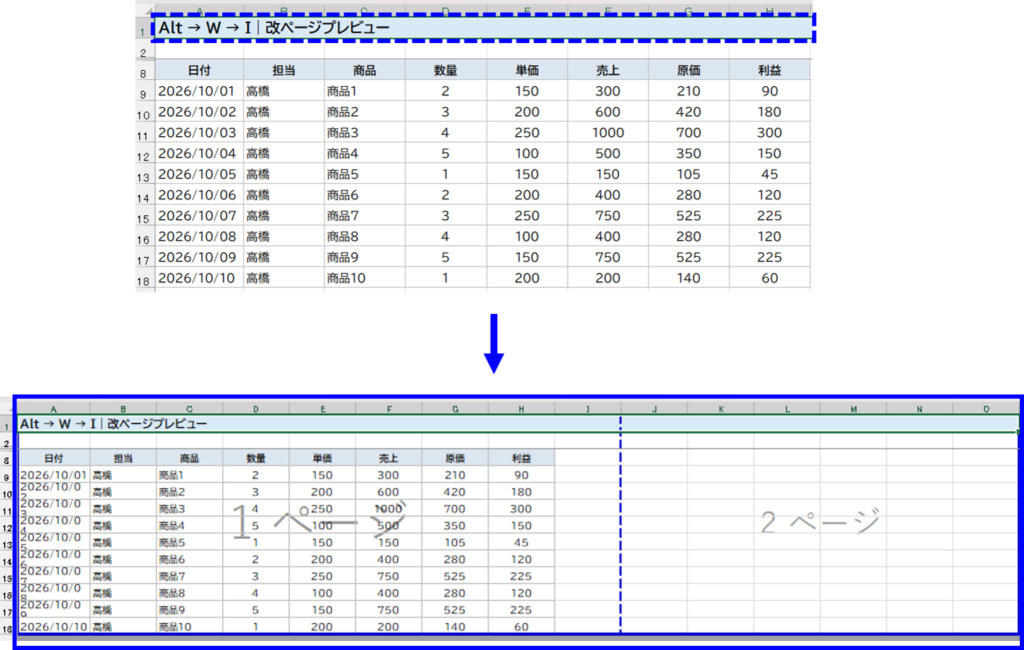Click profit value 60 in the normal-view sheet
Viewport: 1024px width, 650px height.
tap(769, 278)
